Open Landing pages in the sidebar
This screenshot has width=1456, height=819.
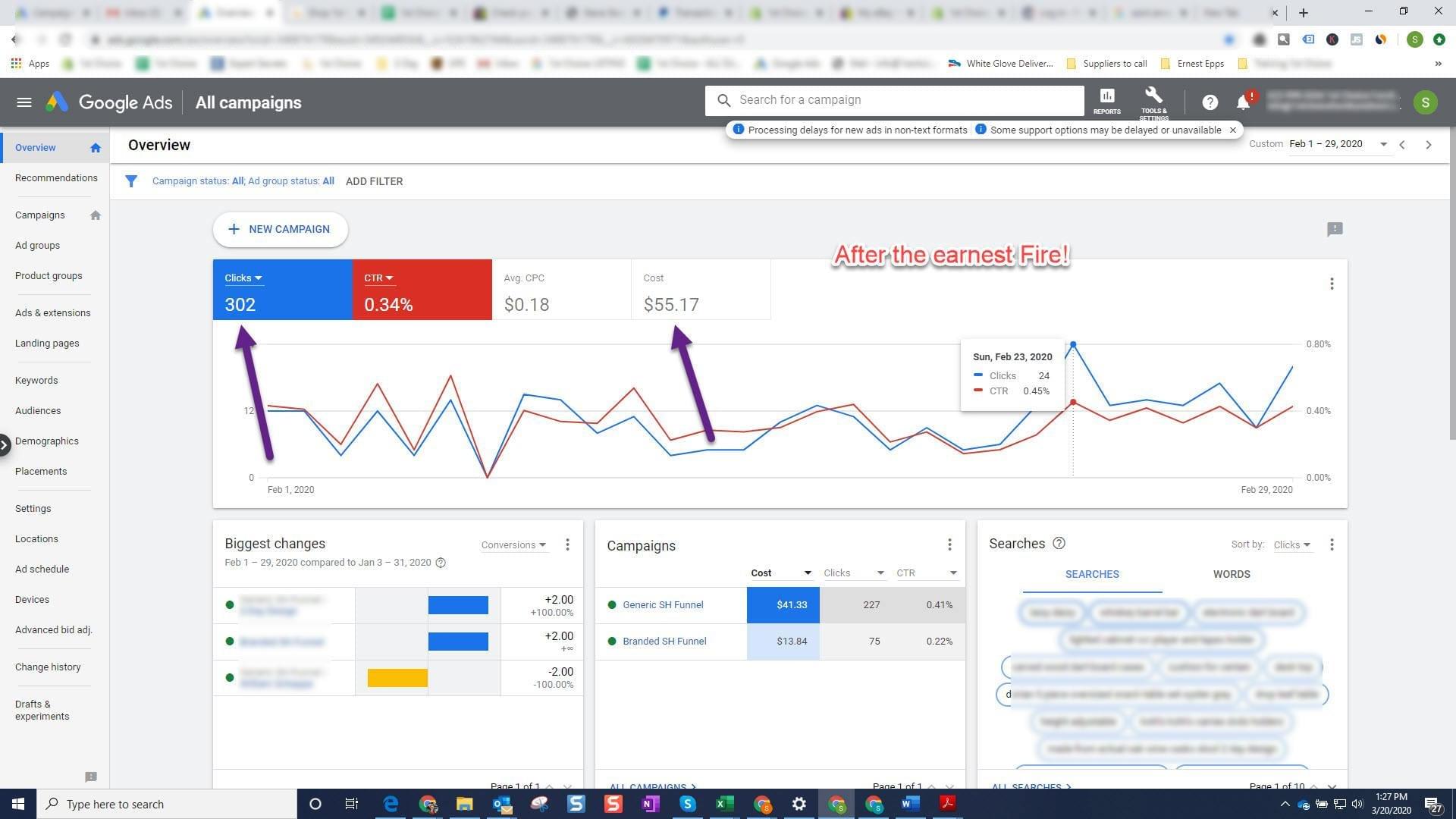[x=47, y=344]
